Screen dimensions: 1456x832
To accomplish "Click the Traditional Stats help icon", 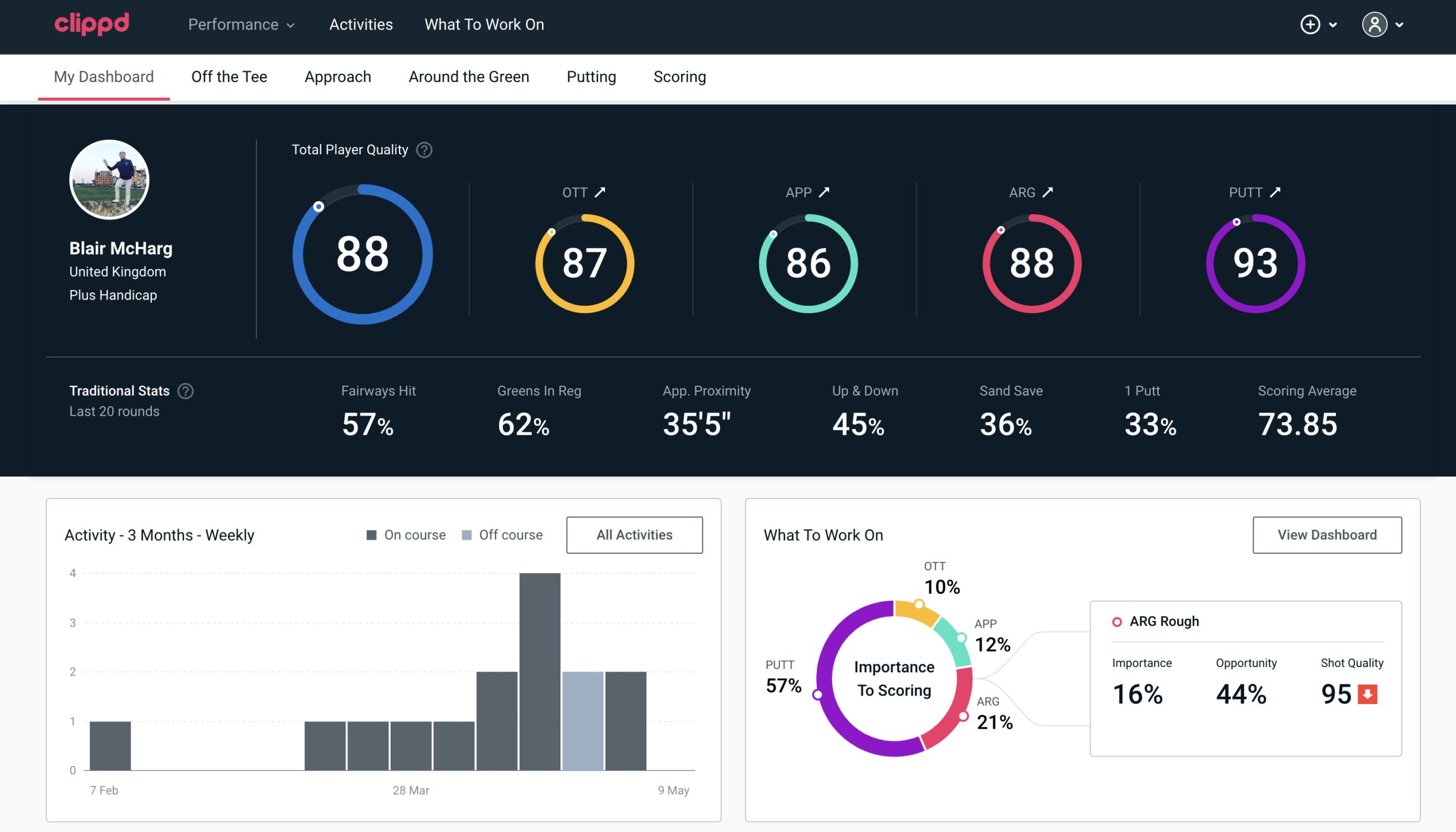I will (x=185, y=391).
